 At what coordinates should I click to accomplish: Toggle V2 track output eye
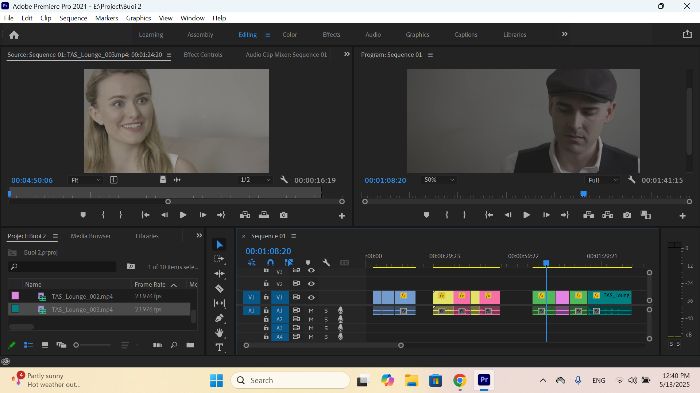[x=311, y=284]
